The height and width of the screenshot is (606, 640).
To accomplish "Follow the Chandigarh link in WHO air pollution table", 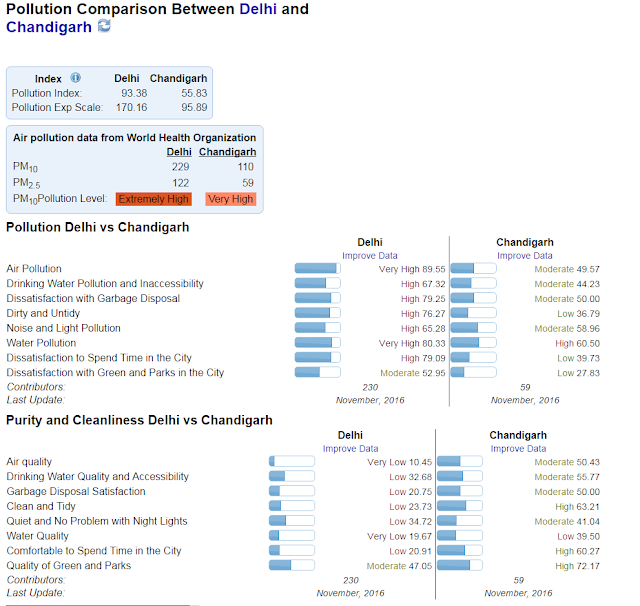I will coord(227,152).
